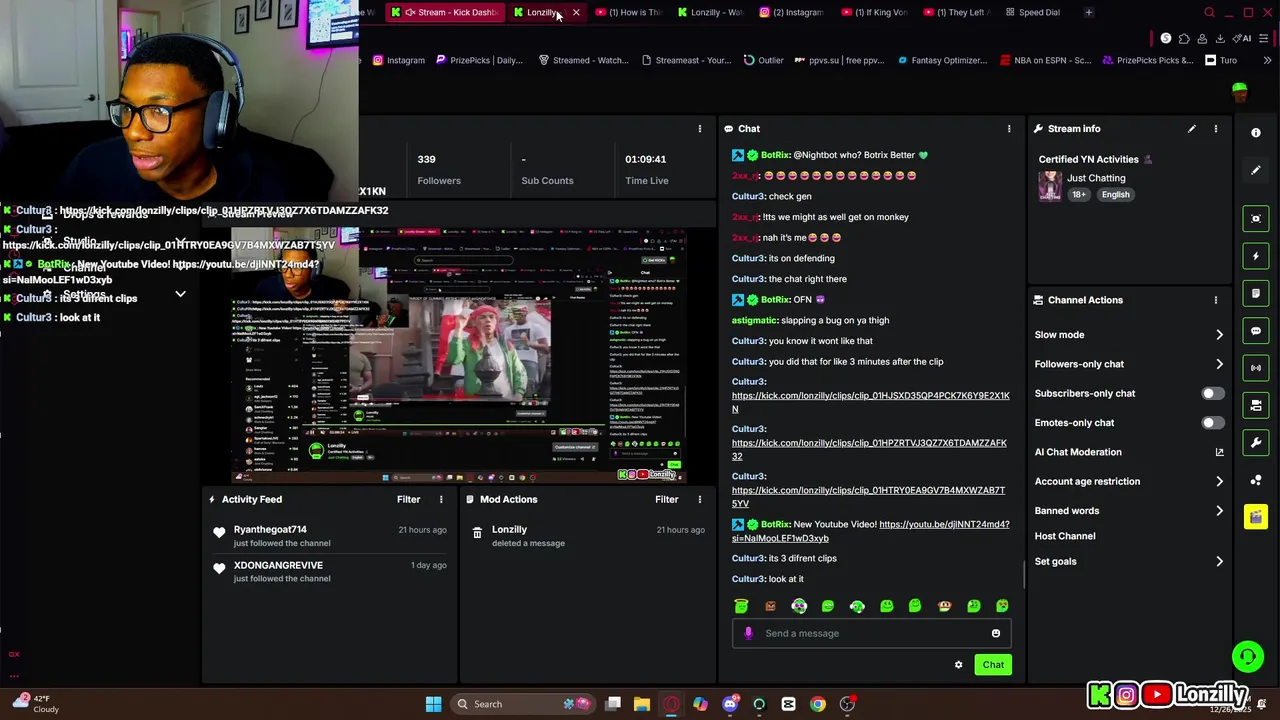Collapse the left sidebar chevron arrow

point(180,294)
